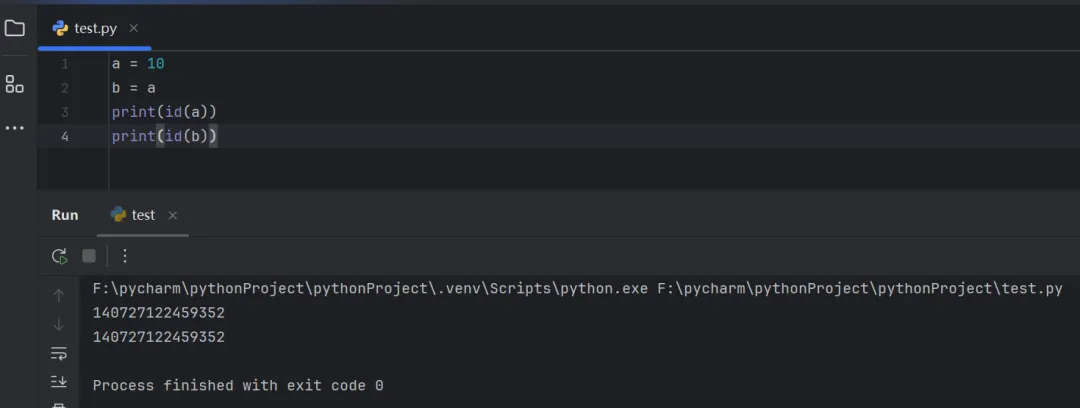Click line number 1 in gutter
The image size is (1080, 408).
pos(65,64)
